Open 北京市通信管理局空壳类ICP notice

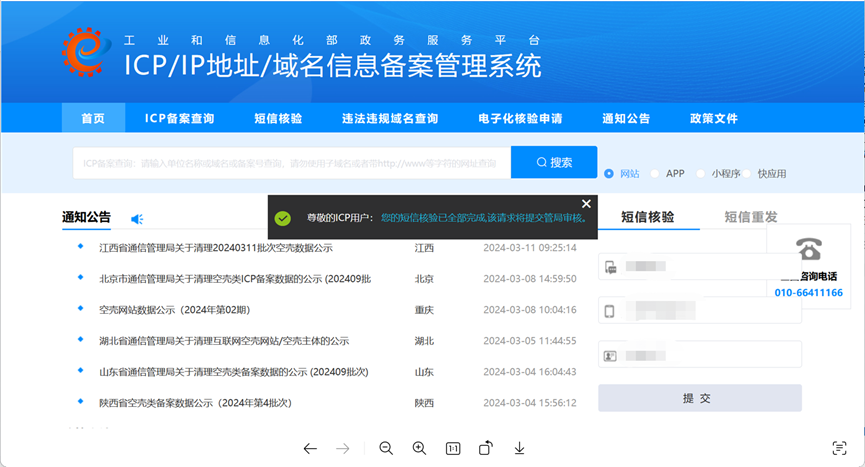point(235,279)
